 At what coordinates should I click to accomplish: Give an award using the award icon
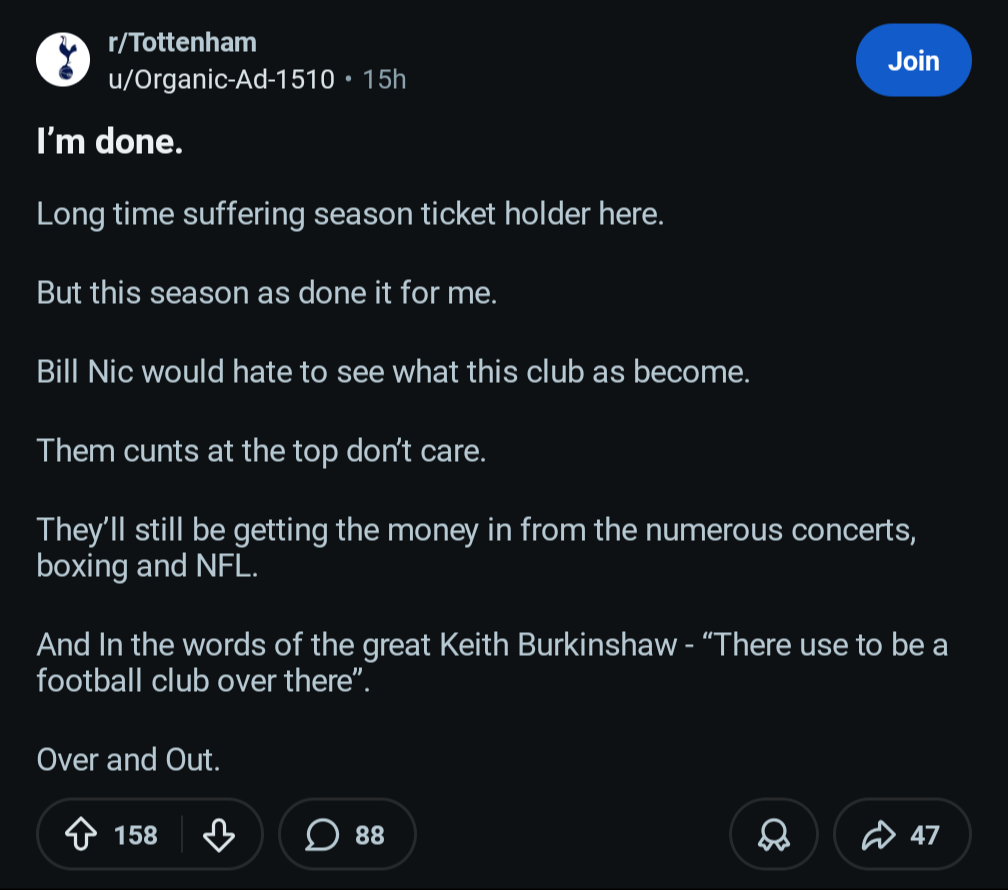point(774,834)
